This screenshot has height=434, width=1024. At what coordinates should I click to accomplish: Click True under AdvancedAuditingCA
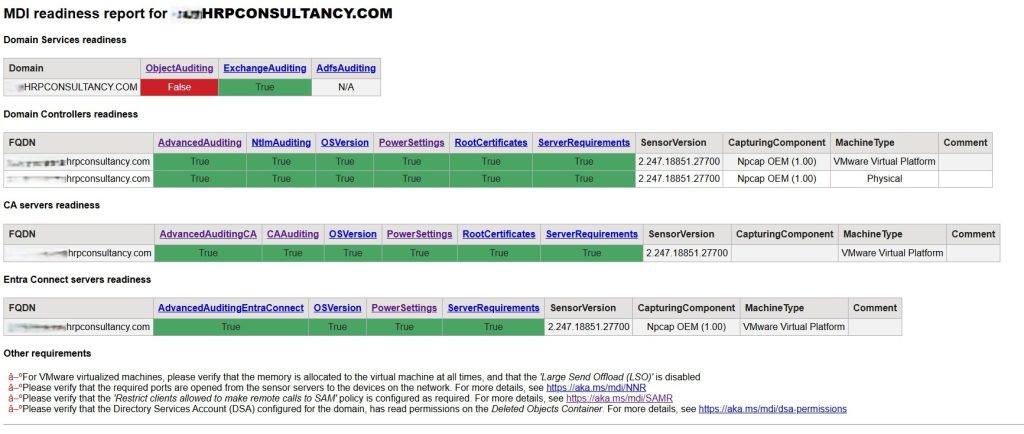208,253
